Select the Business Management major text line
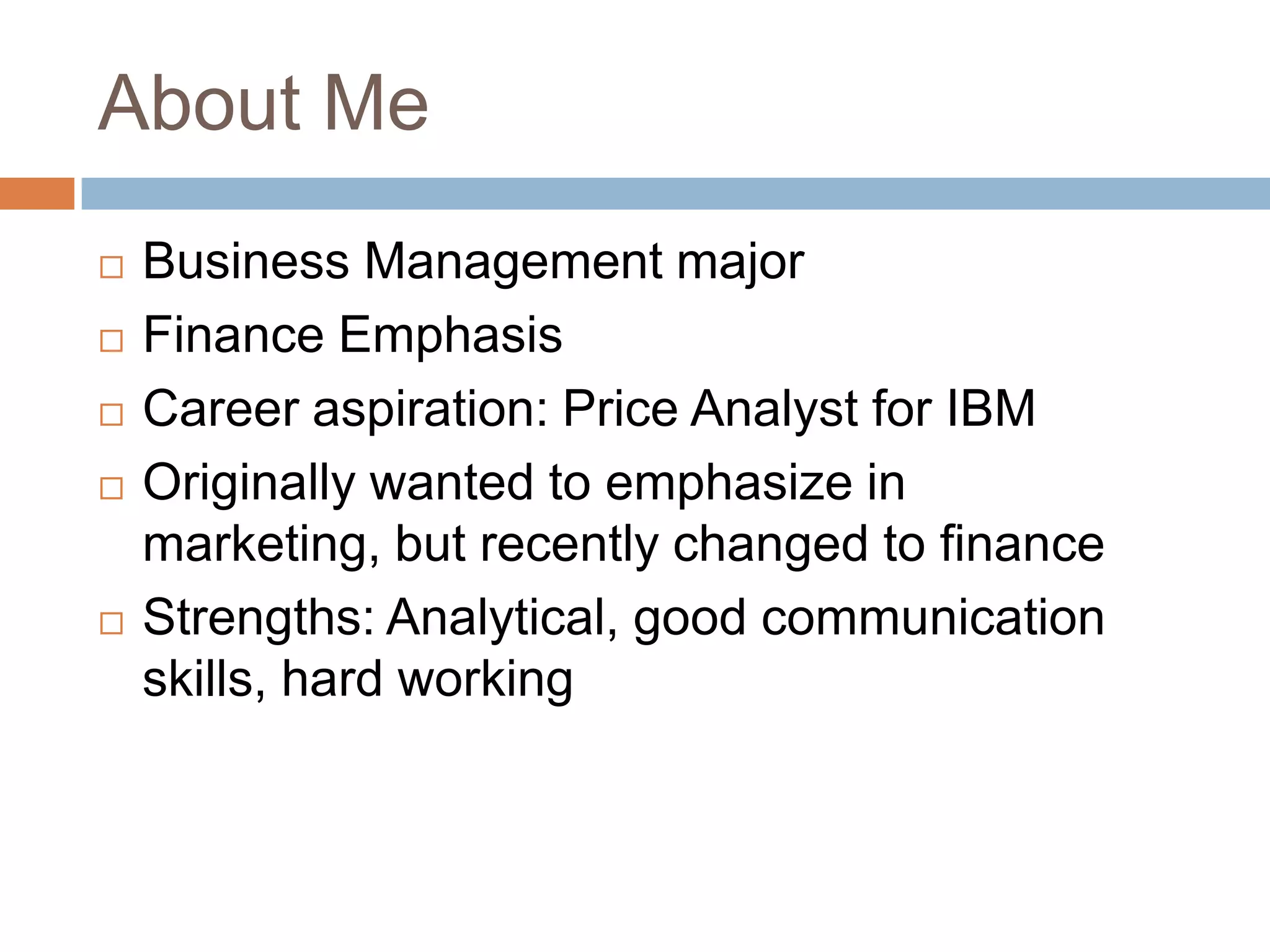The height and width of the screenshot is (952, 1270). coord(473,262)
